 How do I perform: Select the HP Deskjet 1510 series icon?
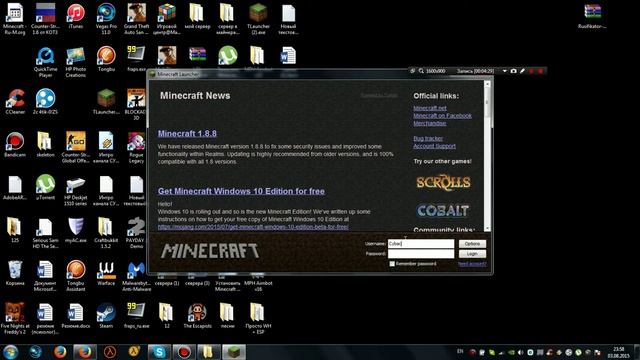tap(76, 190)
